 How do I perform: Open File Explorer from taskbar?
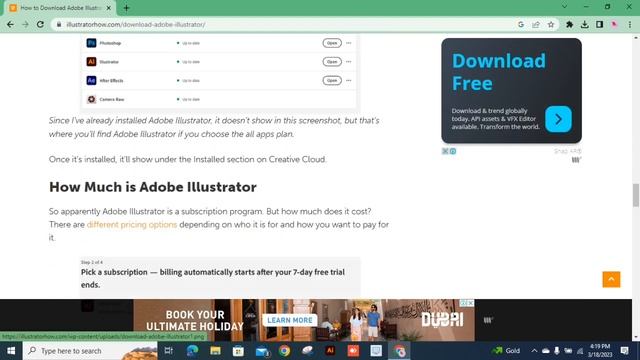click(215, 351)
